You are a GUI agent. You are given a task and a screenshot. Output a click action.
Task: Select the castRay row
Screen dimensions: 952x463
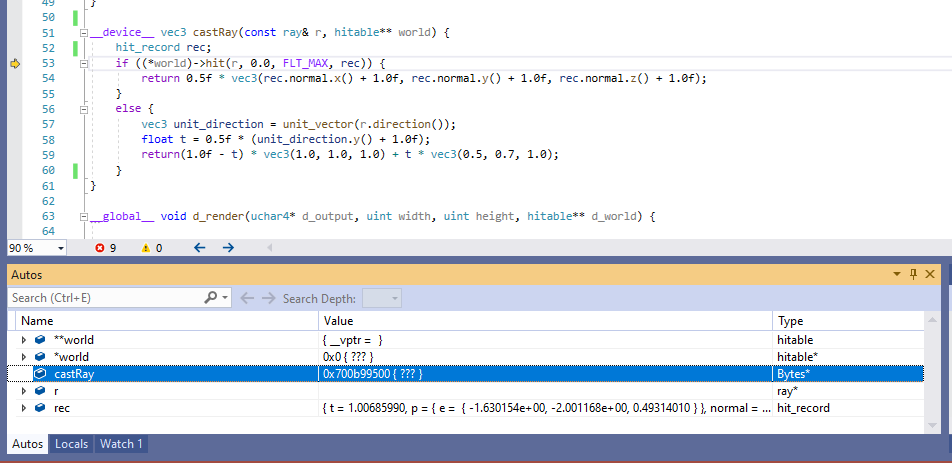(x=466, y=374)
